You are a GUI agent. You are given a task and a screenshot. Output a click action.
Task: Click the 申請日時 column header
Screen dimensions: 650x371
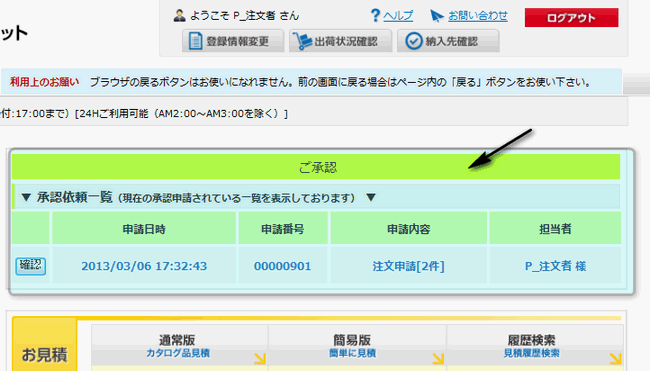[x=144, y=229]
